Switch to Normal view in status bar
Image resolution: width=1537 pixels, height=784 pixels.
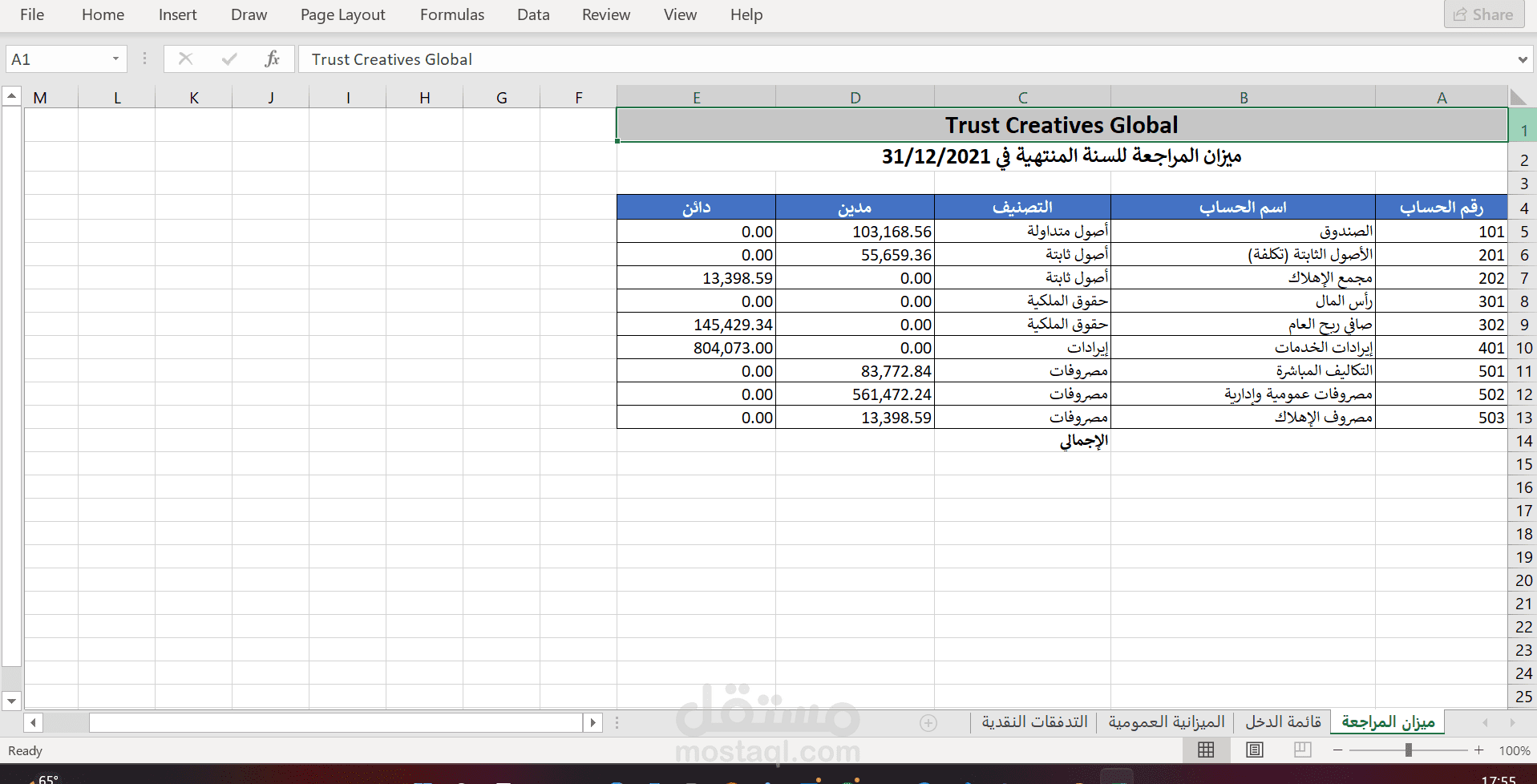coord(1206,750)
